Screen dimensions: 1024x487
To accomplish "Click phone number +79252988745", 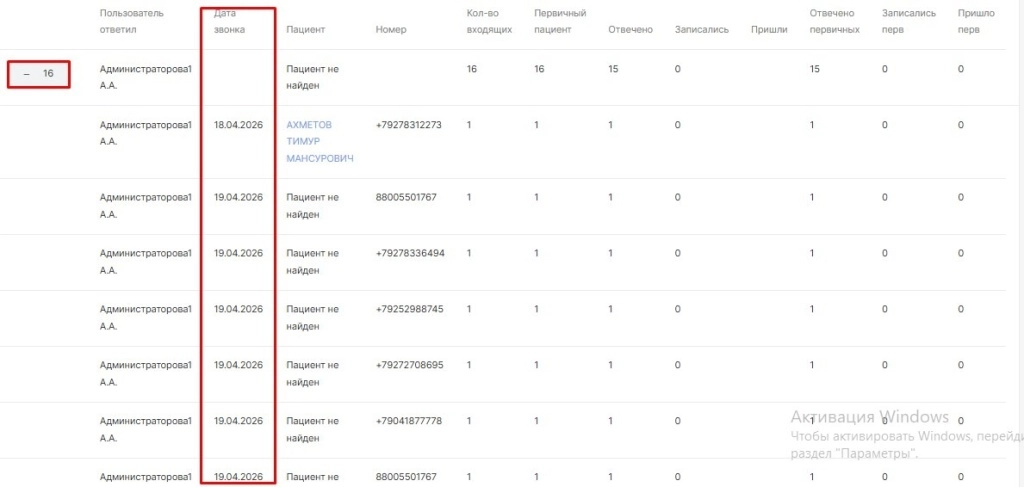I will pyautogui.click(x=409, y=309).
